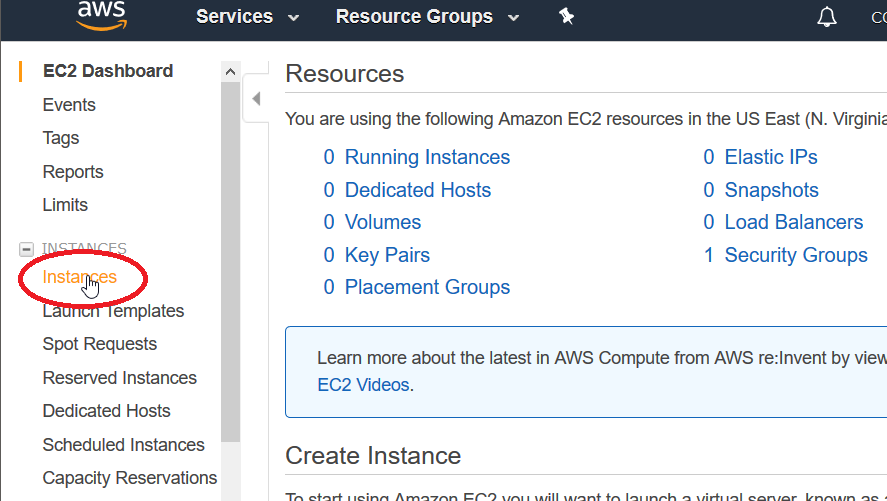887x501 pixels.
Task: Open the Services dropdown menu
Action: coord(247,16)
